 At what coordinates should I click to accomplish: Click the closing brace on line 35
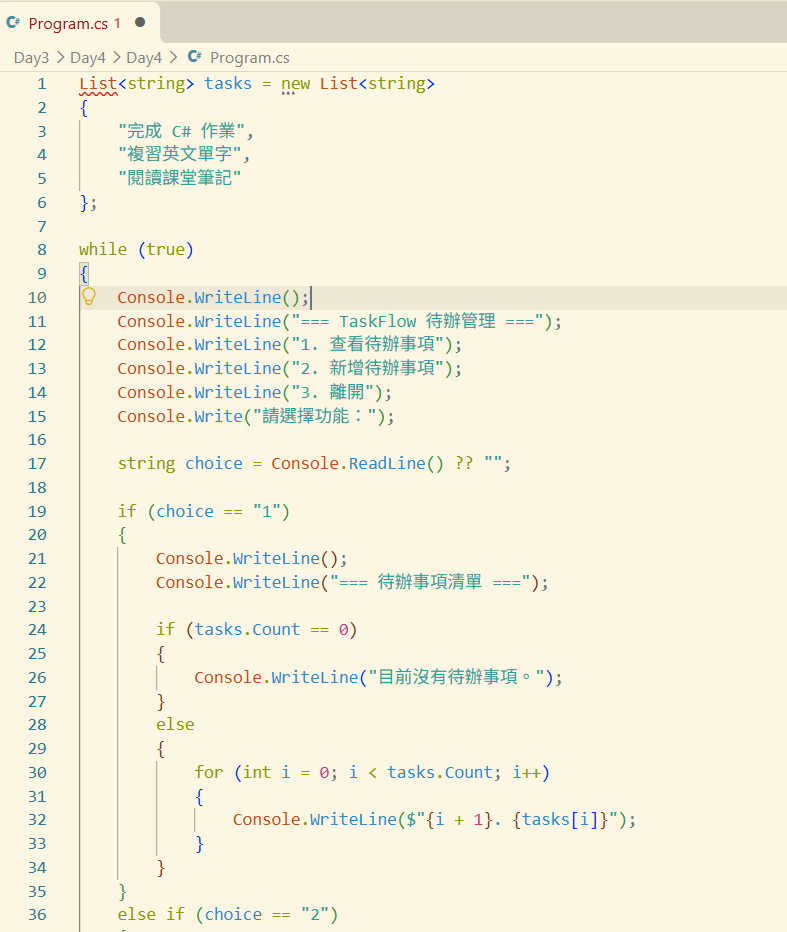point(122,891)
